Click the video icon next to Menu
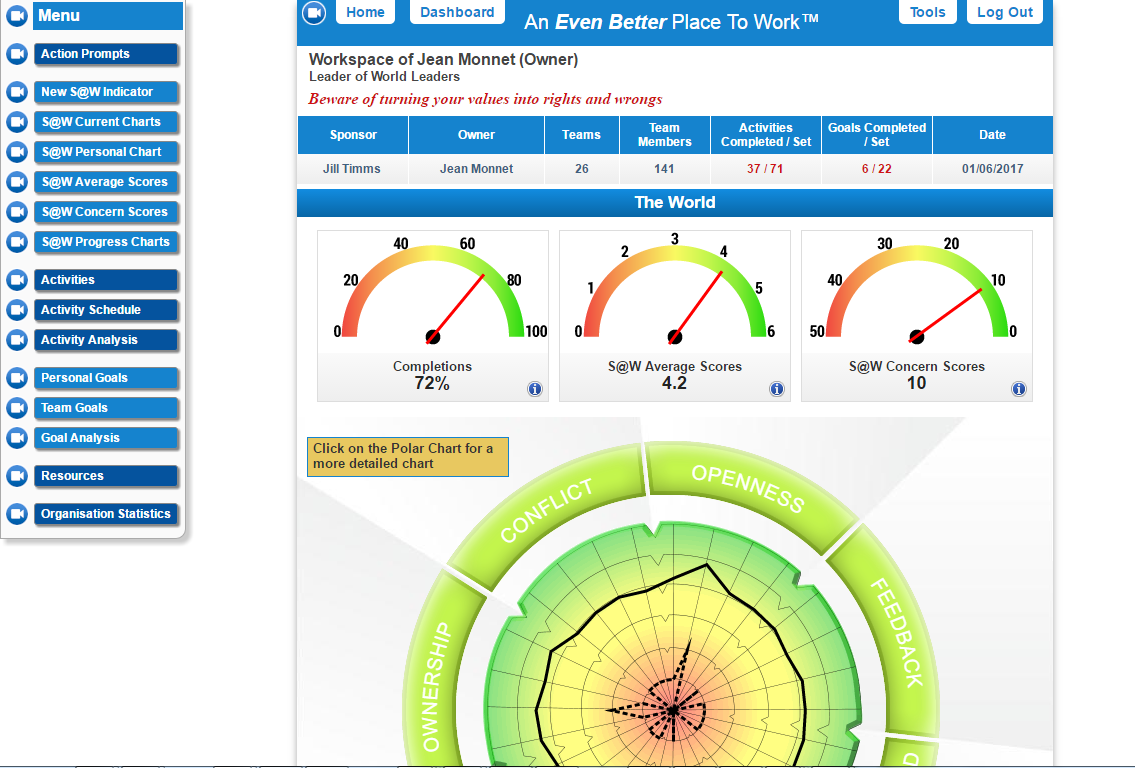 click(x=17, y=16)
